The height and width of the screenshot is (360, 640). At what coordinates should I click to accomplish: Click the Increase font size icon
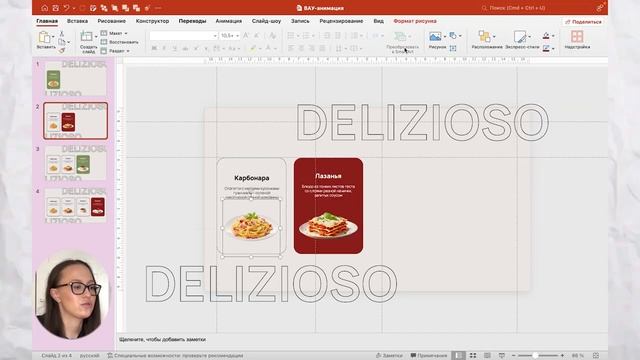point(246,36)
